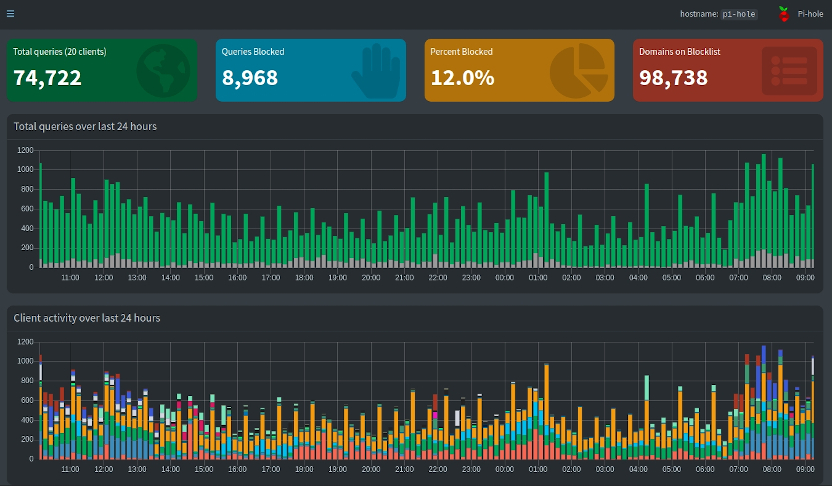Open the 8,968 queries blocked figure
Image resolution: width=832 pixels, height=486 pixels.
point(250,78)
